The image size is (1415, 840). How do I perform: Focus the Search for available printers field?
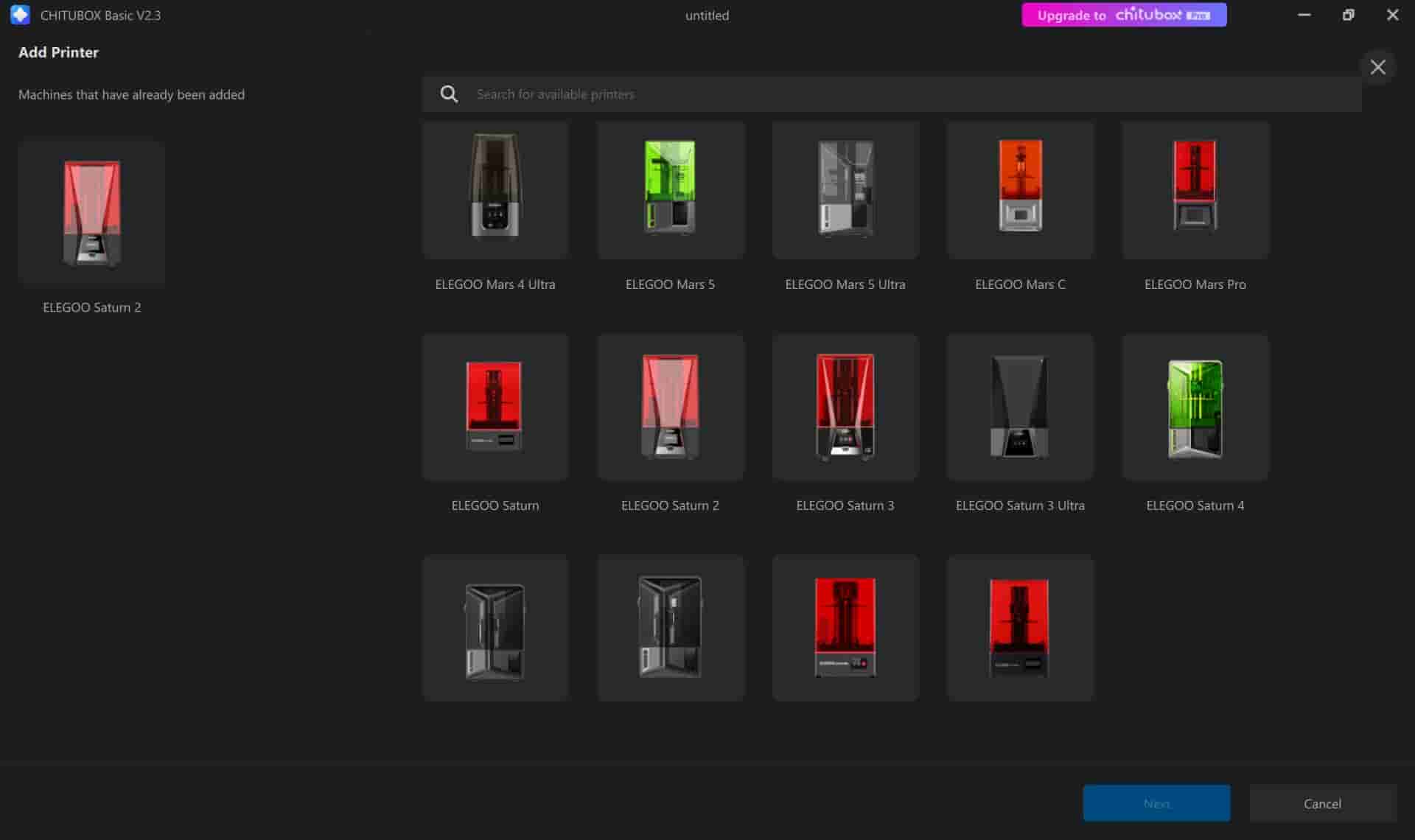tap(892, 94)
